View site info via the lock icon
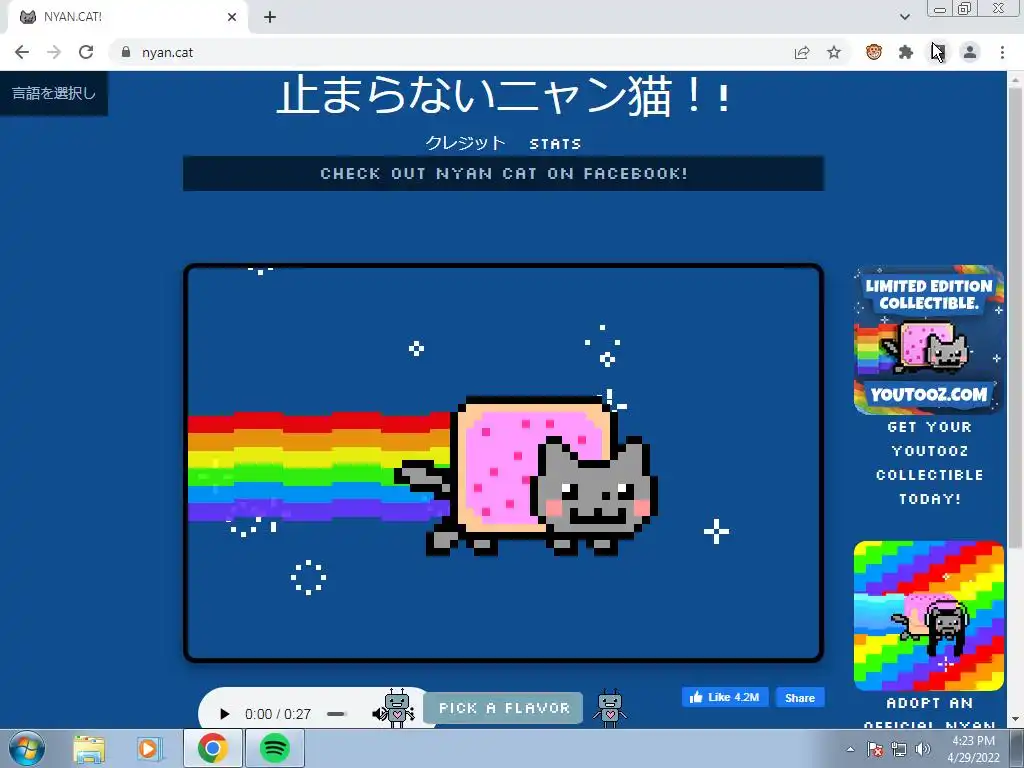The width and height of the screenshot is (1024, 768). (x=126, y=52)
